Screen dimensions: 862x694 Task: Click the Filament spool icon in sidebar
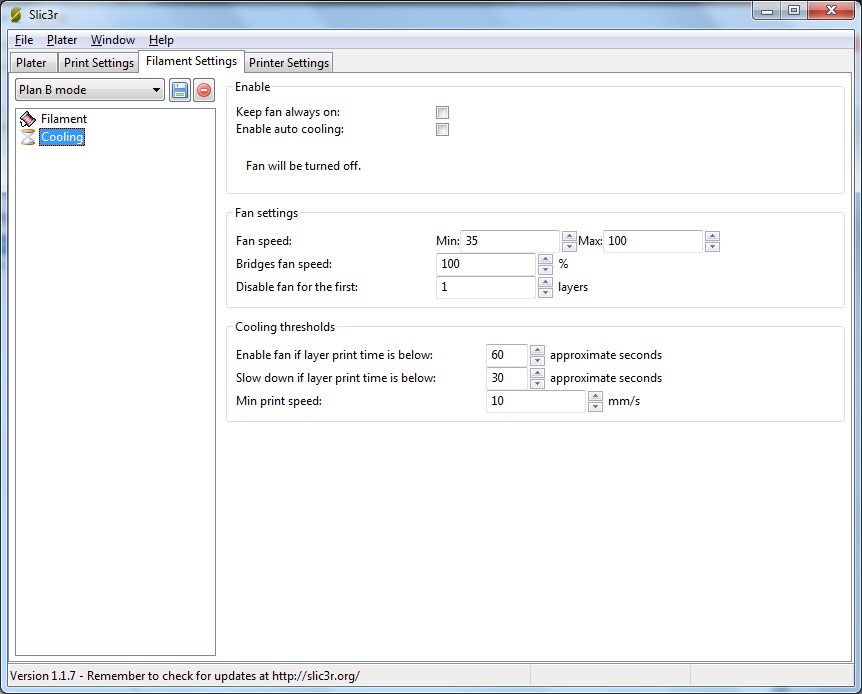click(x=27, y=119)
